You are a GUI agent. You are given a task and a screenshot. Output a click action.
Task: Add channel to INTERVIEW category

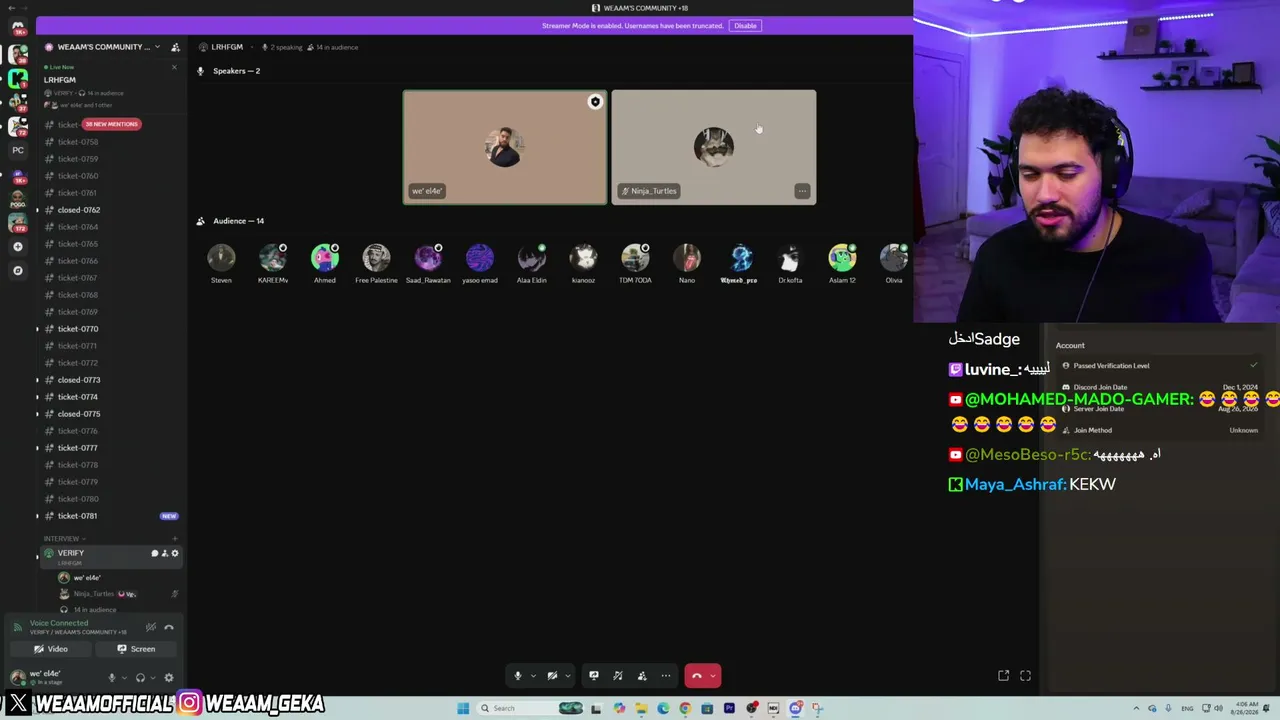tap(174, 539)
